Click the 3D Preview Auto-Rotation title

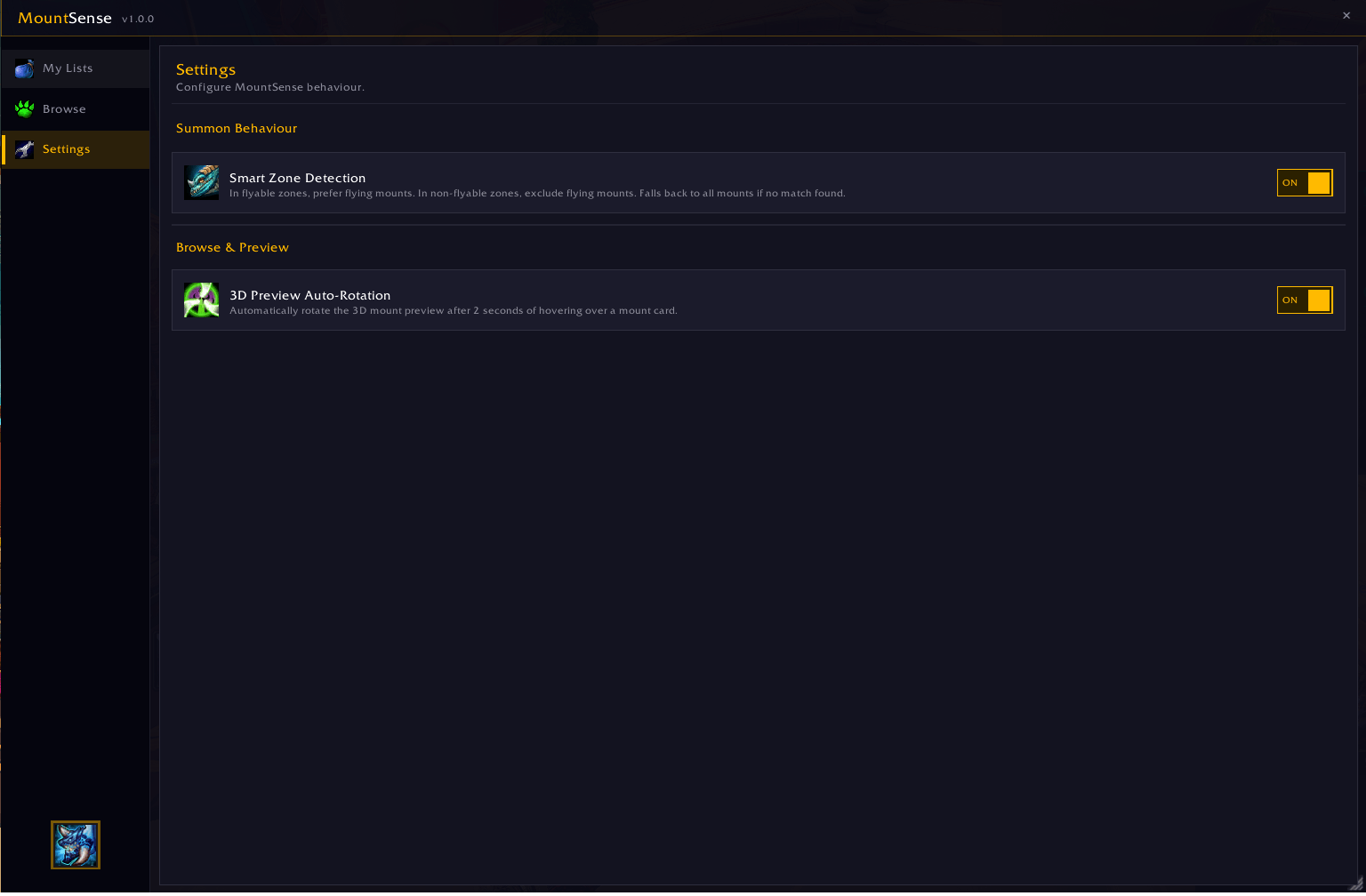[x=309, y=295]
